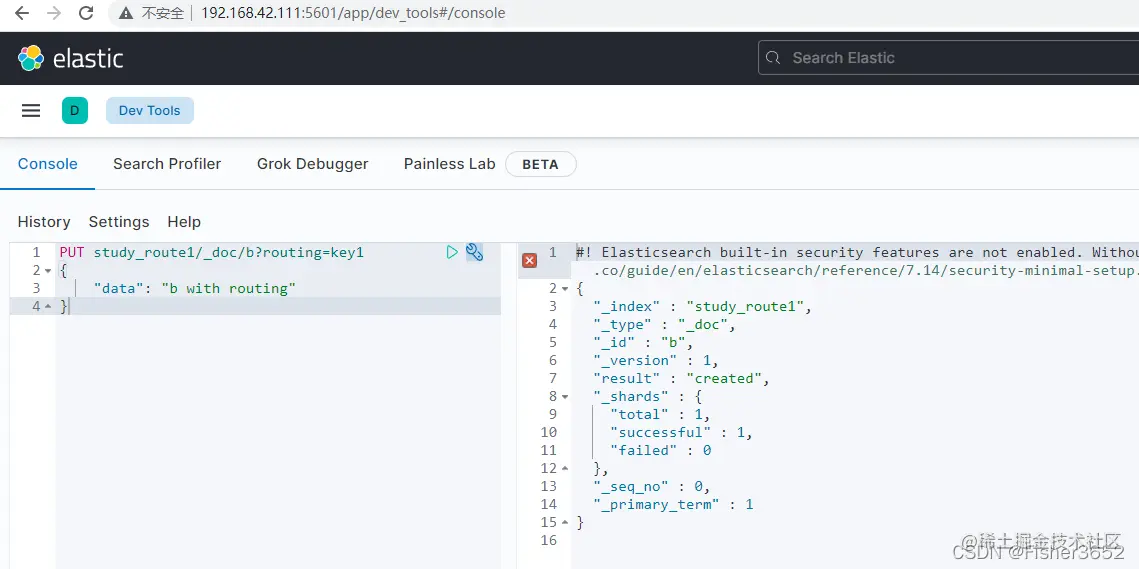Image resolution: width=1139 pixels, height=569 pixels.
Task: Click the security-minimal-setup guide URL line
Action: pyautogui.click(x=866, y=270)
